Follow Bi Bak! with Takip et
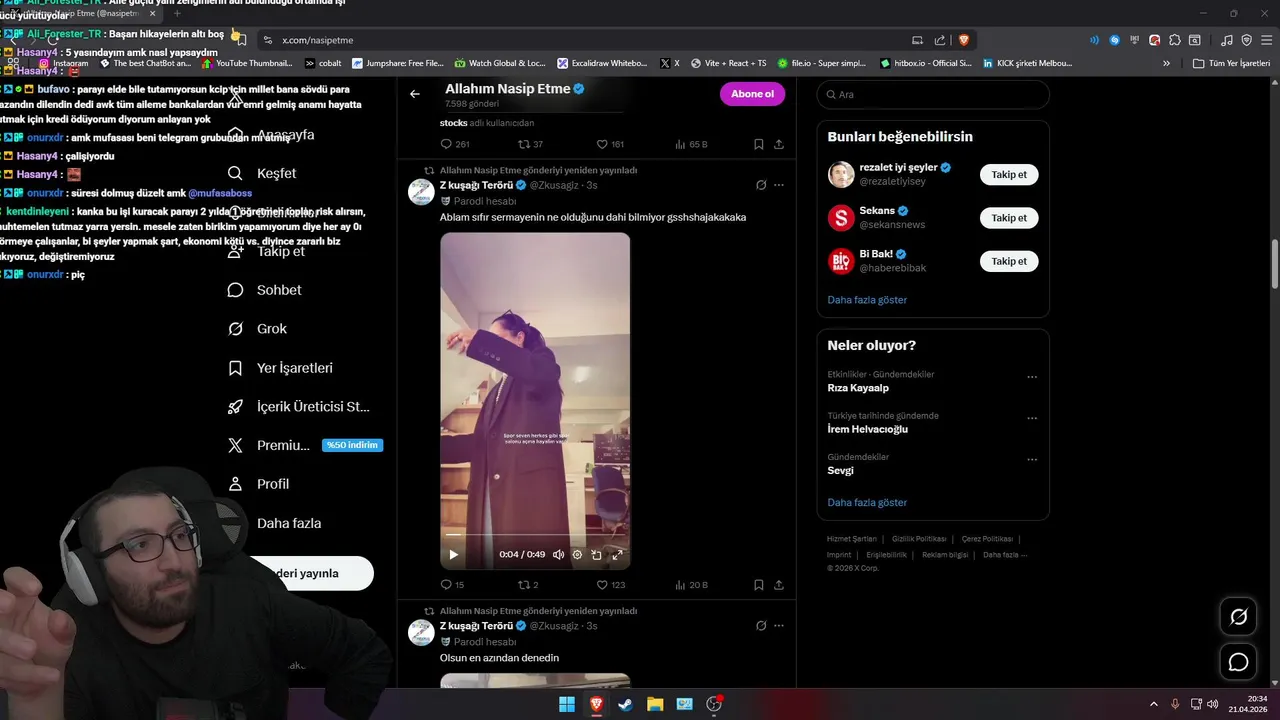1280x720 pixels. click(1009, 261)
